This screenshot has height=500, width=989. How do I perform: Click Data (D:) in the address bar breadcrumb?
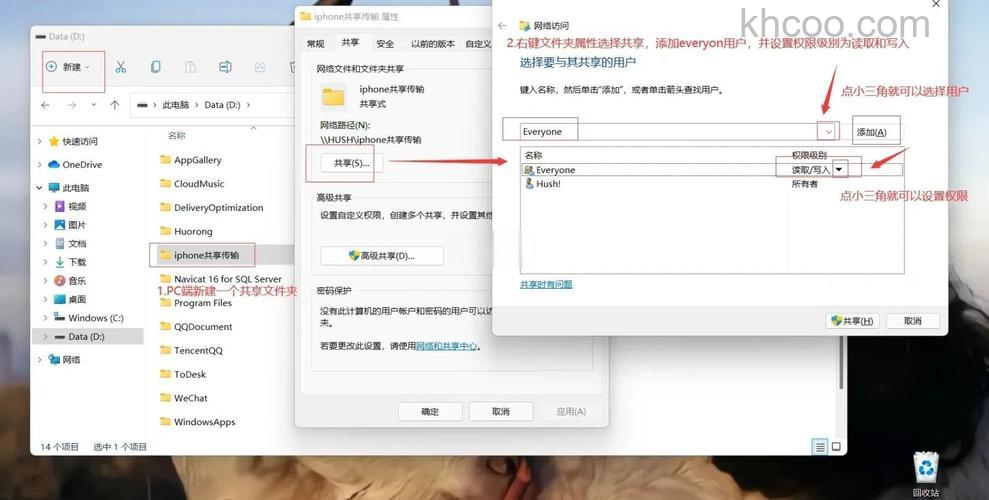(x=222, y=105)
